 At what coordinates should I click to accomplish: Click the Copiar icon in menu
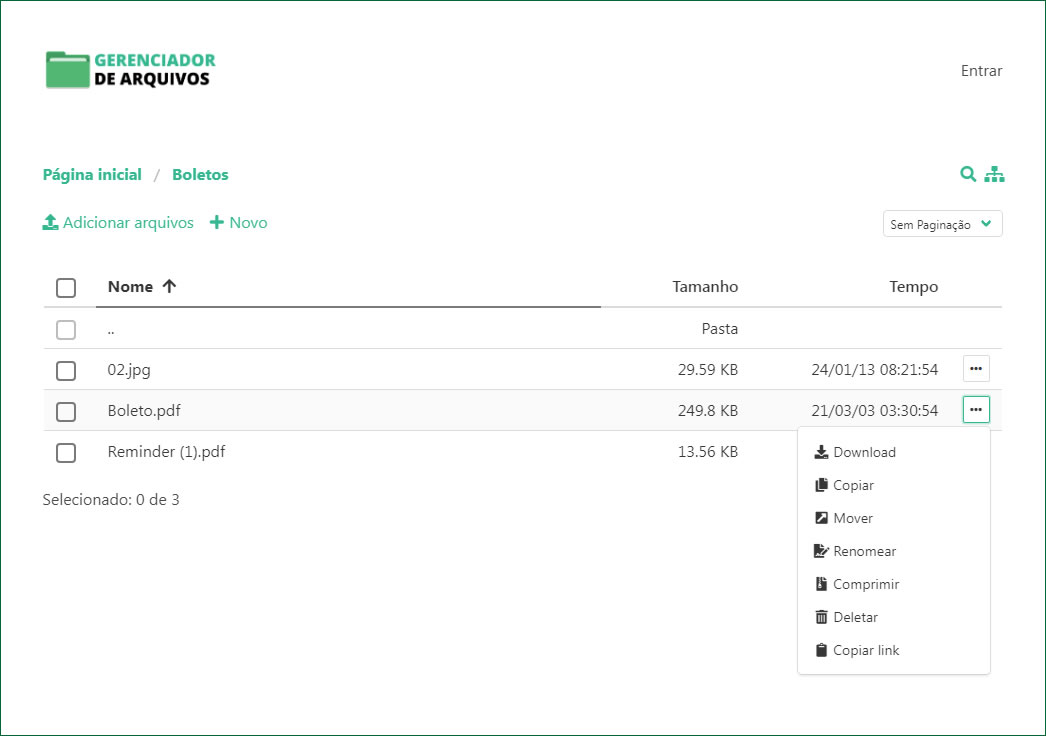[x=821, y=485]
